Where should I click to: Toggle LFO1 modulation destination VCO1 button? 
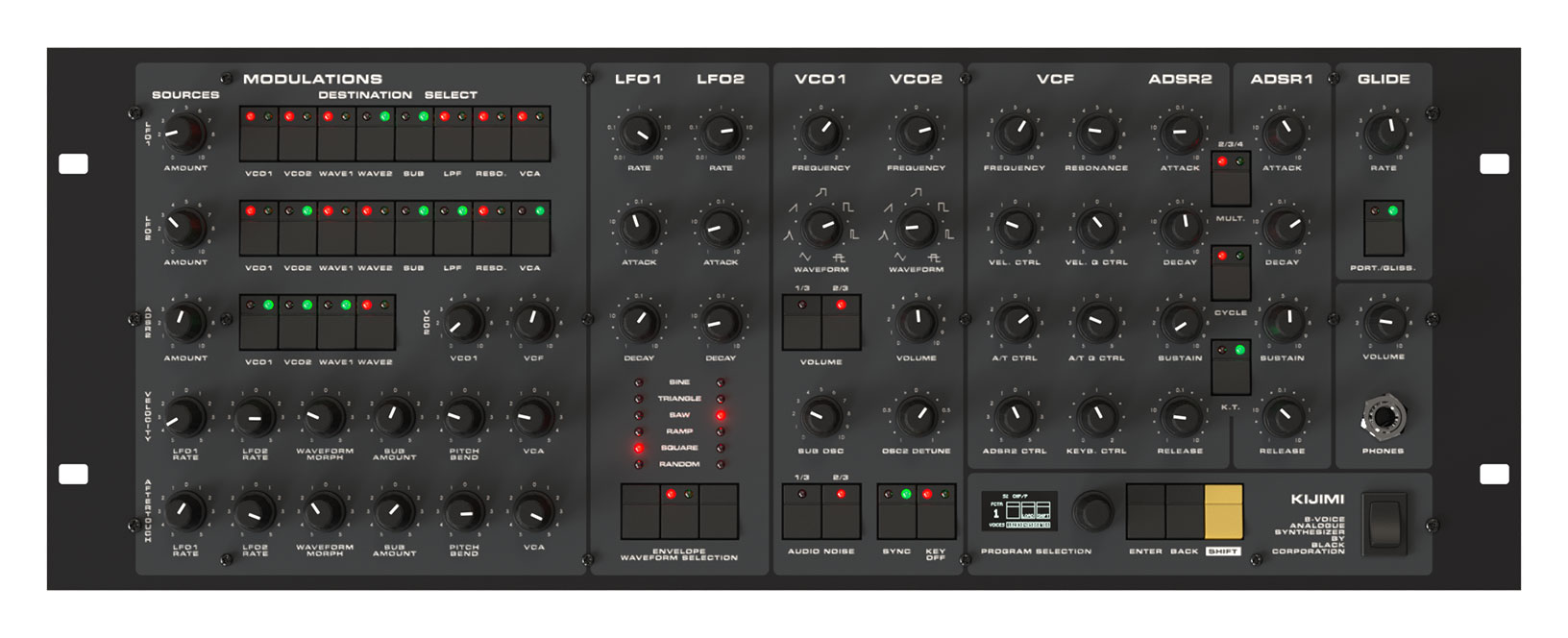click(x=258, y=134)
